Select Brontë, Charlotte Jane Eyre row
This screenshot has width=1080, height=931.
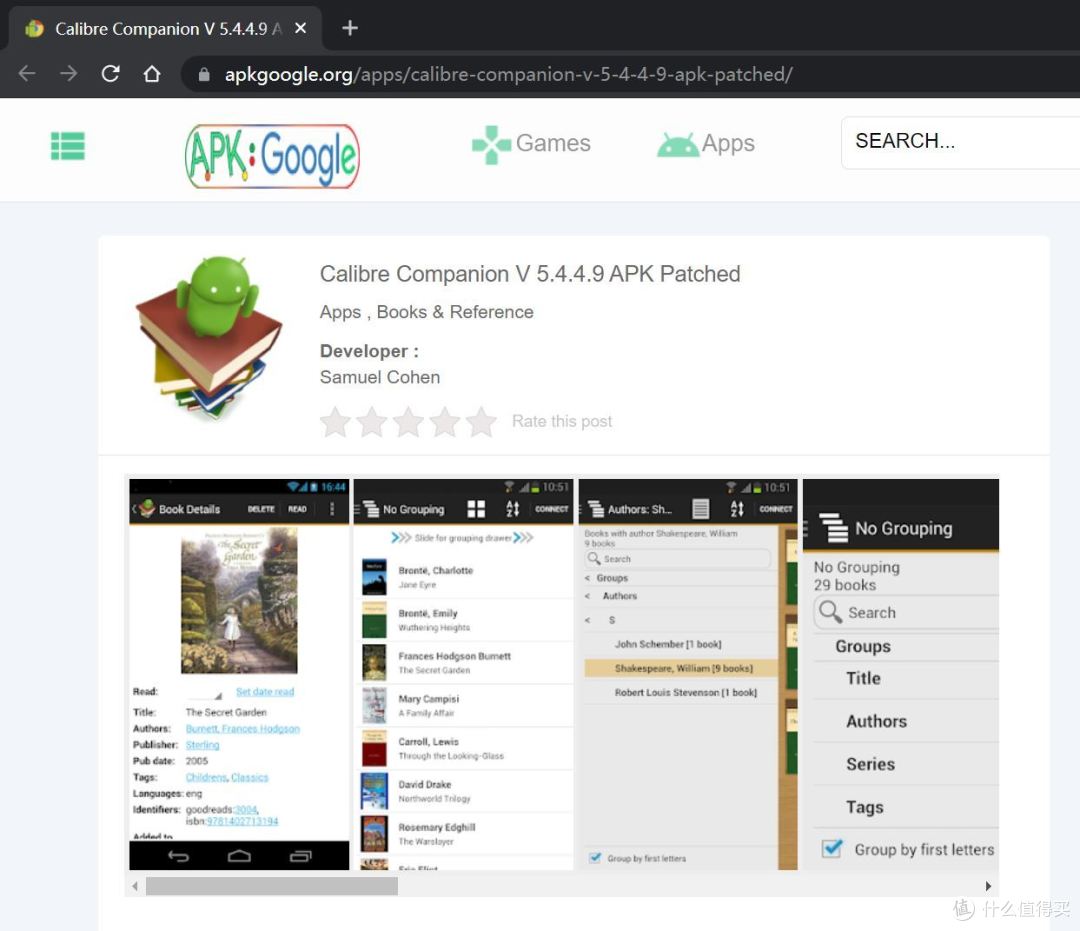coord(466,577)
